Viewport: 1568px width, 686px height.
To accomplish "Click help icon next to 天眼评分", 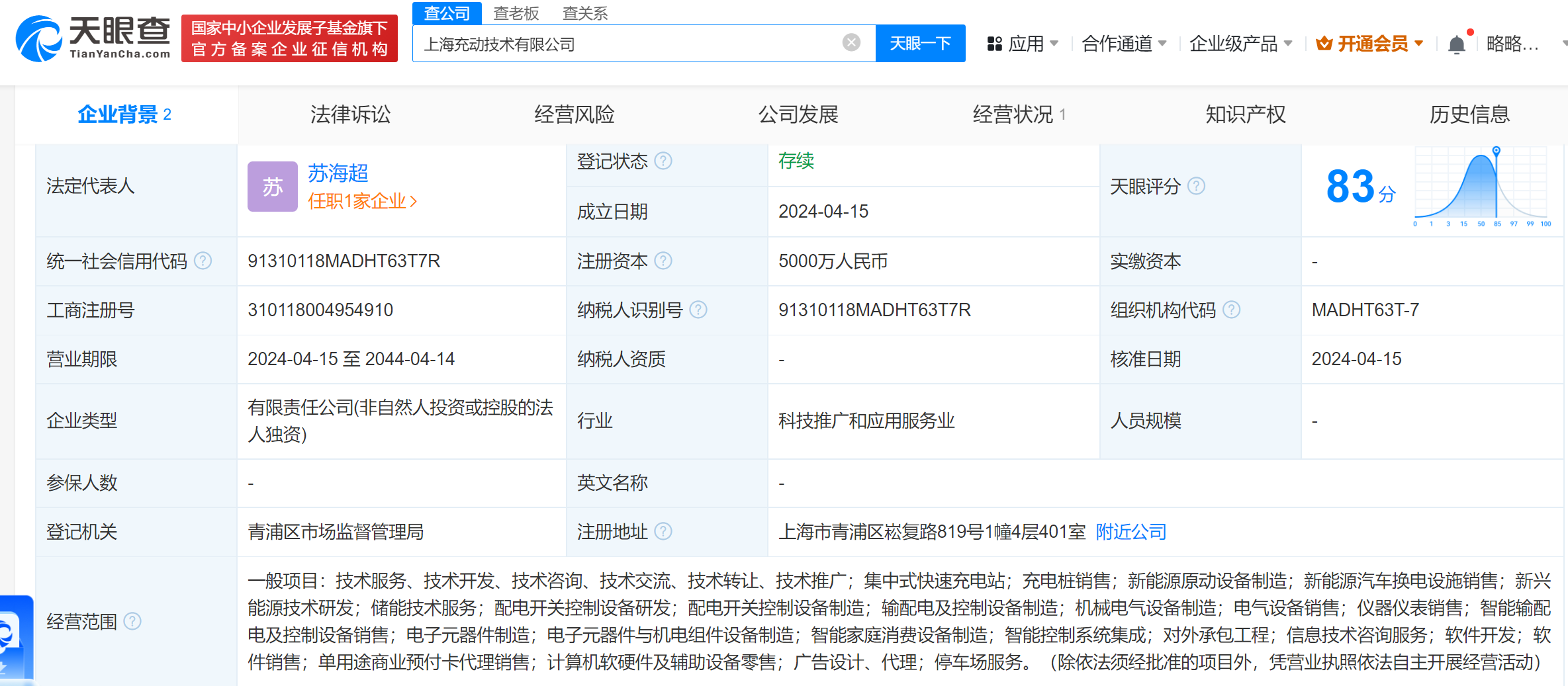I will pyautogui.click(x=1196, y=187).
